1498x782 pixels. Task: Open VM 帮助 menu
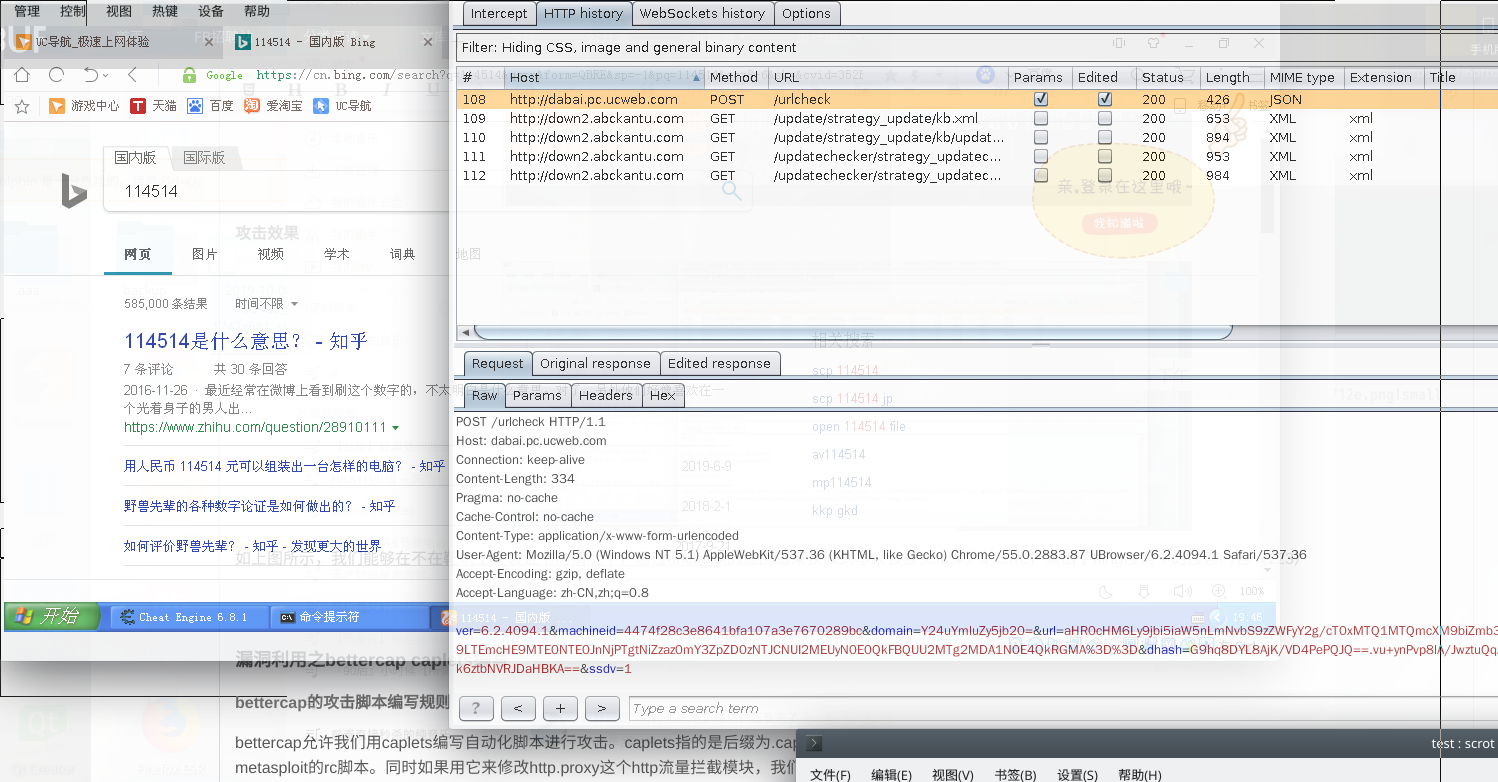[257, 11]
